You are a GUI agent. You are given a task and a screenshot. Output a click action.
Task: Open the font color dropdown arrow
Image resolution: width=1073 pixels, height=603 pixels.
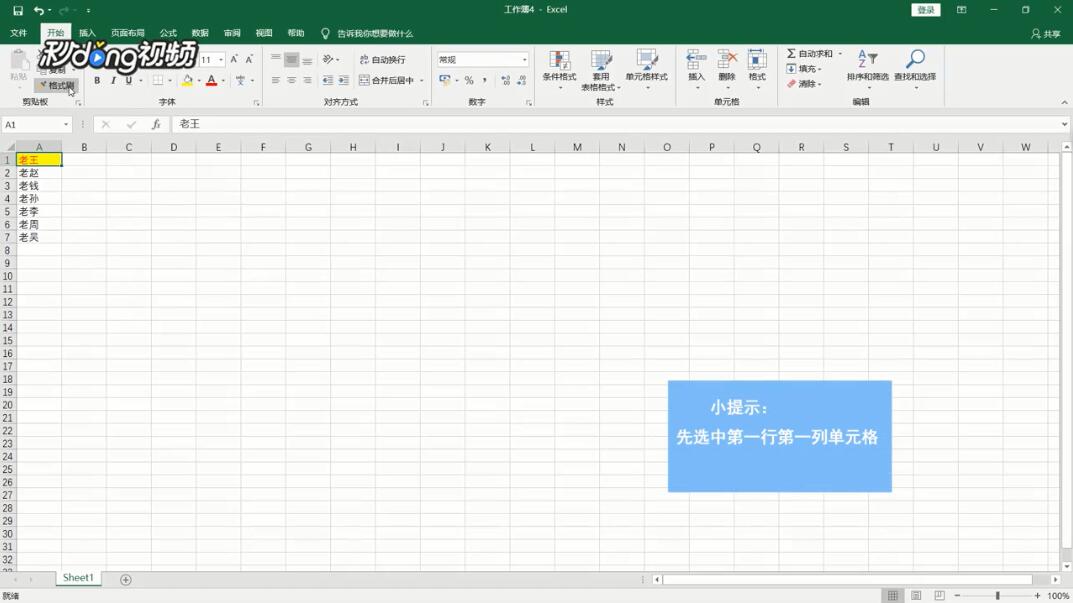(x=223, y=81)
